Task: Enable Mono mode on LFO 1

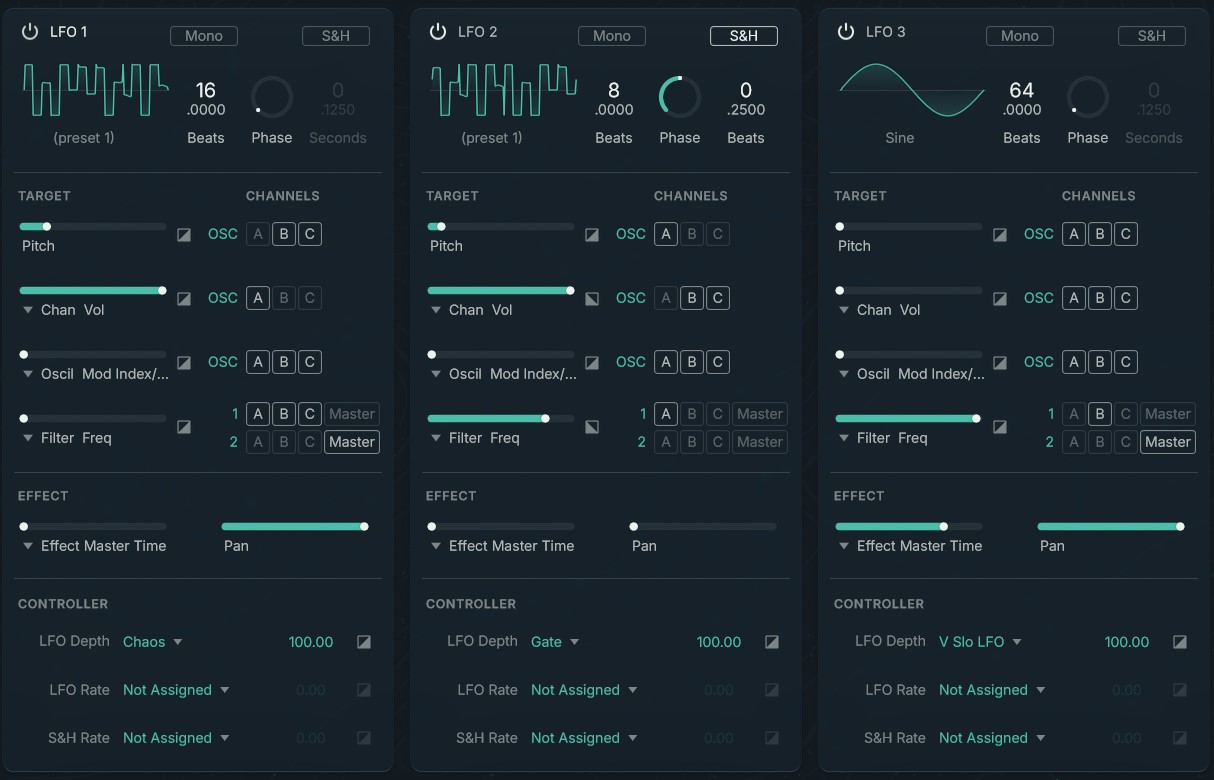Action: (203, 35)
